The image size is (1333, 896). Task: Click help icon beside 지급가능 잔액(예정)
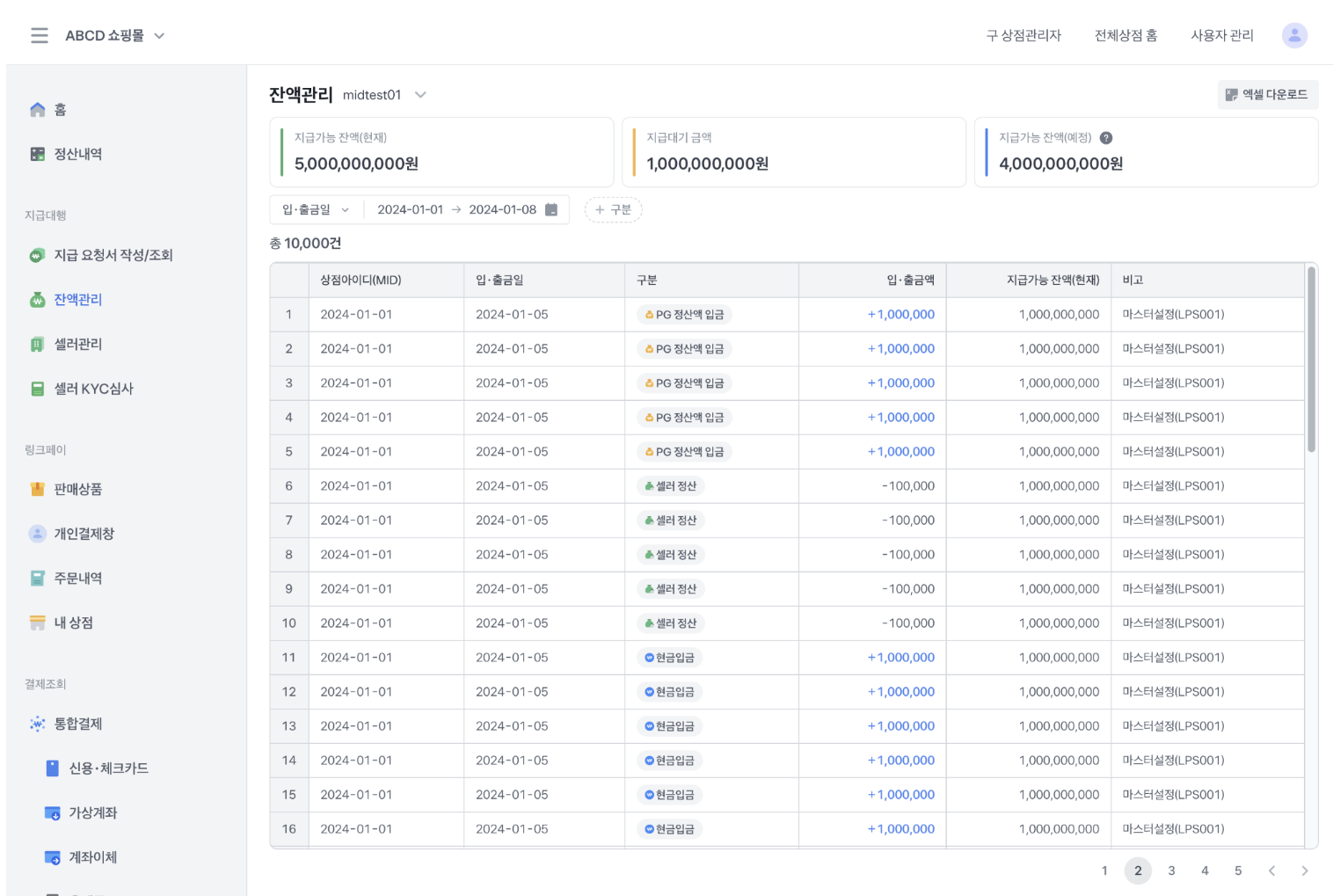[x=1106, y=138]
